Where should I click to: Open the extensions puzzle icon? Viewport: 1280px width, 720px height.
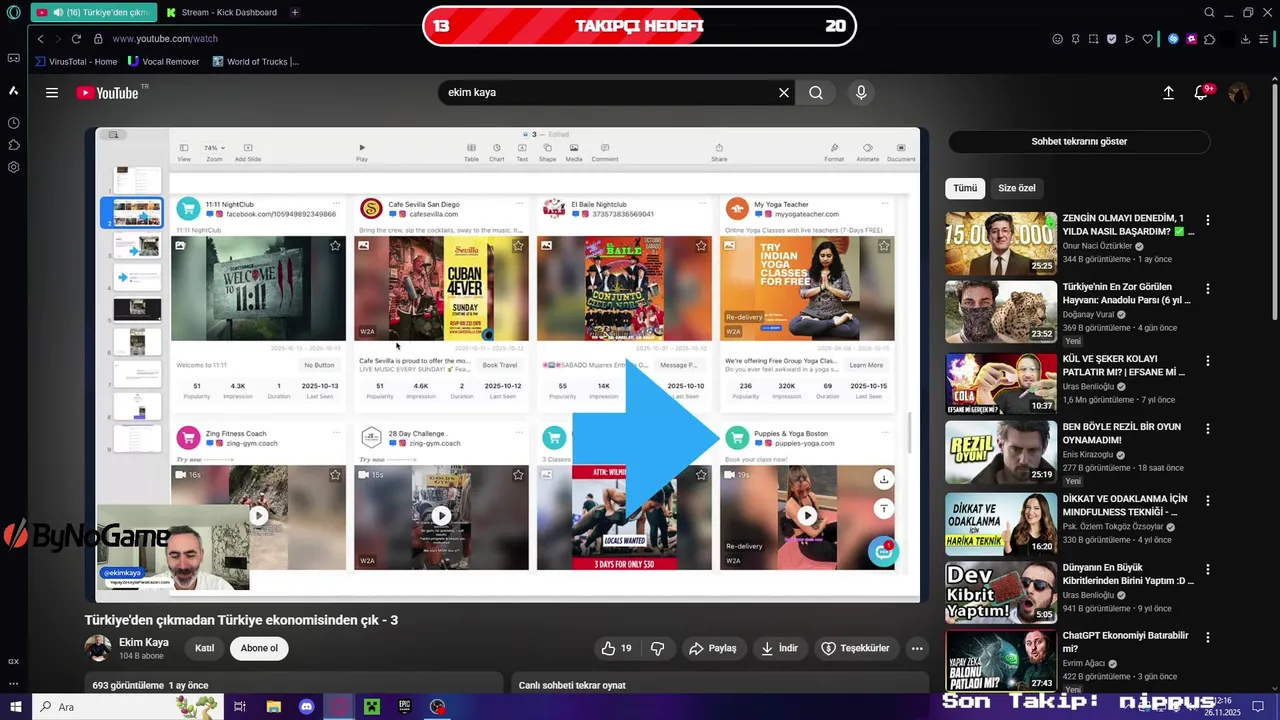(x=1210, y=39)
